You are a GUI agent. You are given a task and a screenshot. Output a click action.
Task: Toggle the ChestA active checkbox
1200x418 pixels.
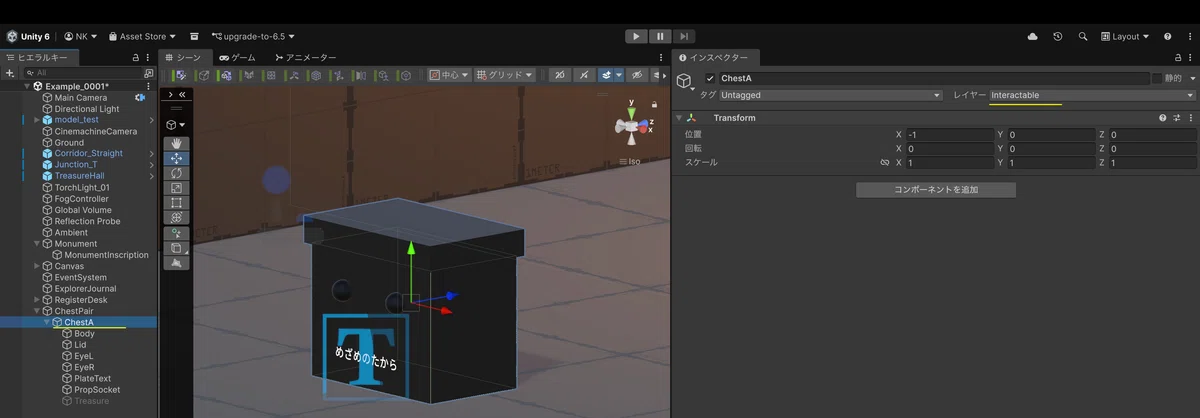click(710, 78)
